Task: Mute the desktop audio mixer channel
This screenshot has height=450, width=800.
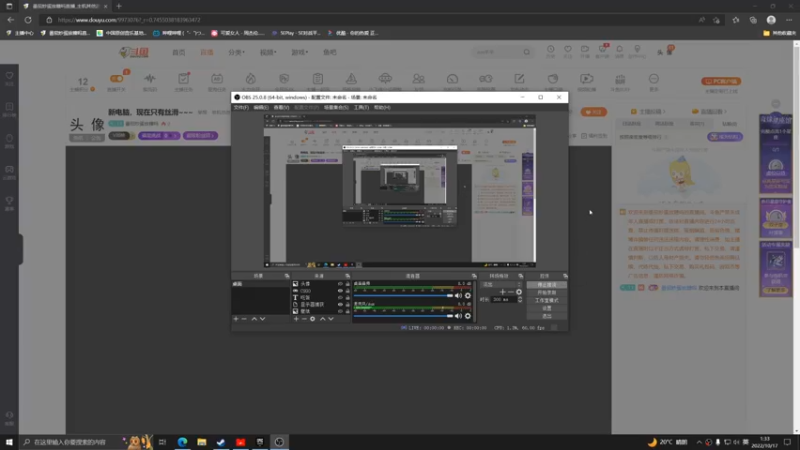Action: (x=458, y=296)
